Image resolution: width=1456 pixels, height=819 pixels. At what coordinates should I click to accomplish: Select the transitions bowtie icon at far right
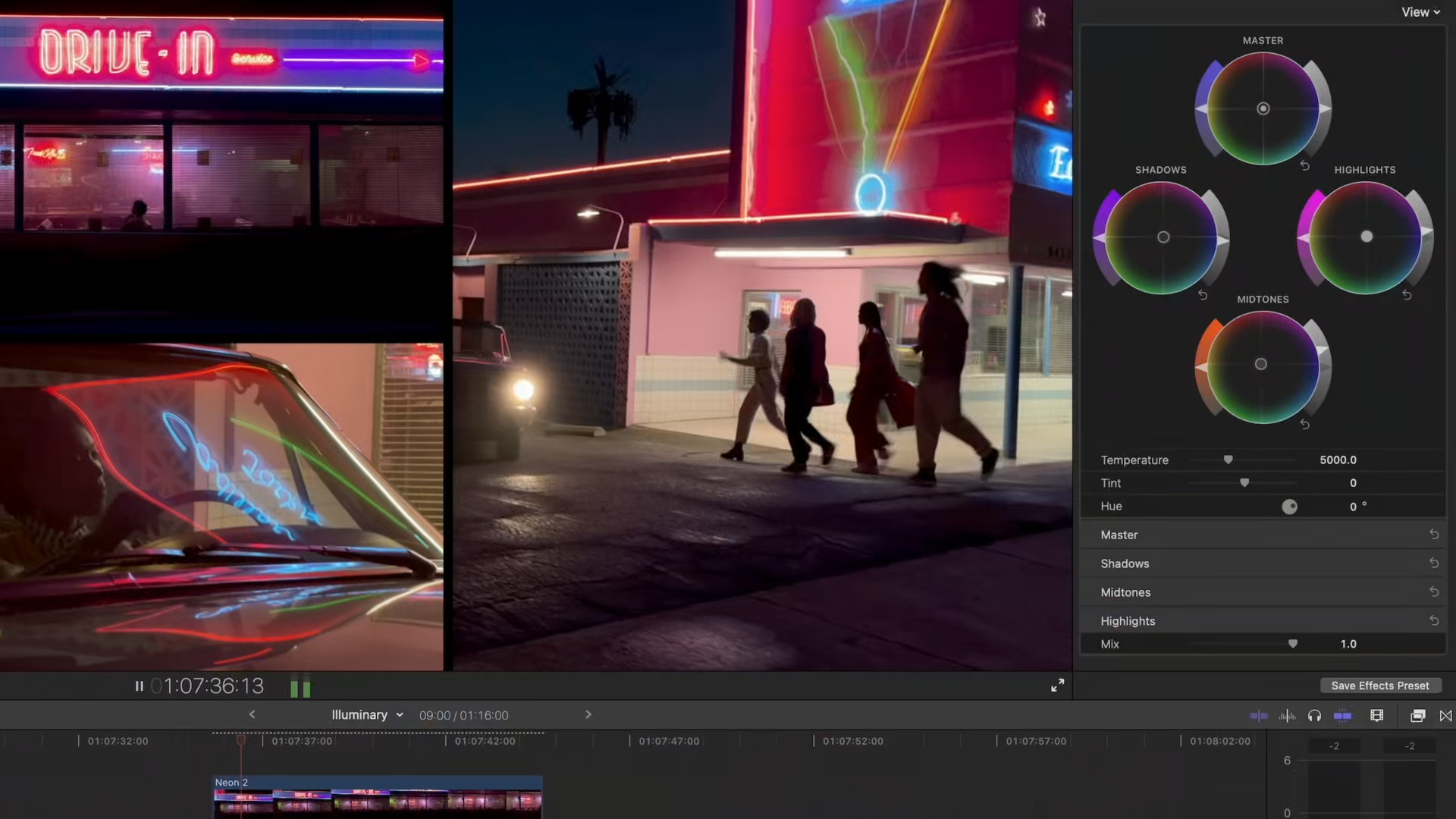tap(1445, 715)
